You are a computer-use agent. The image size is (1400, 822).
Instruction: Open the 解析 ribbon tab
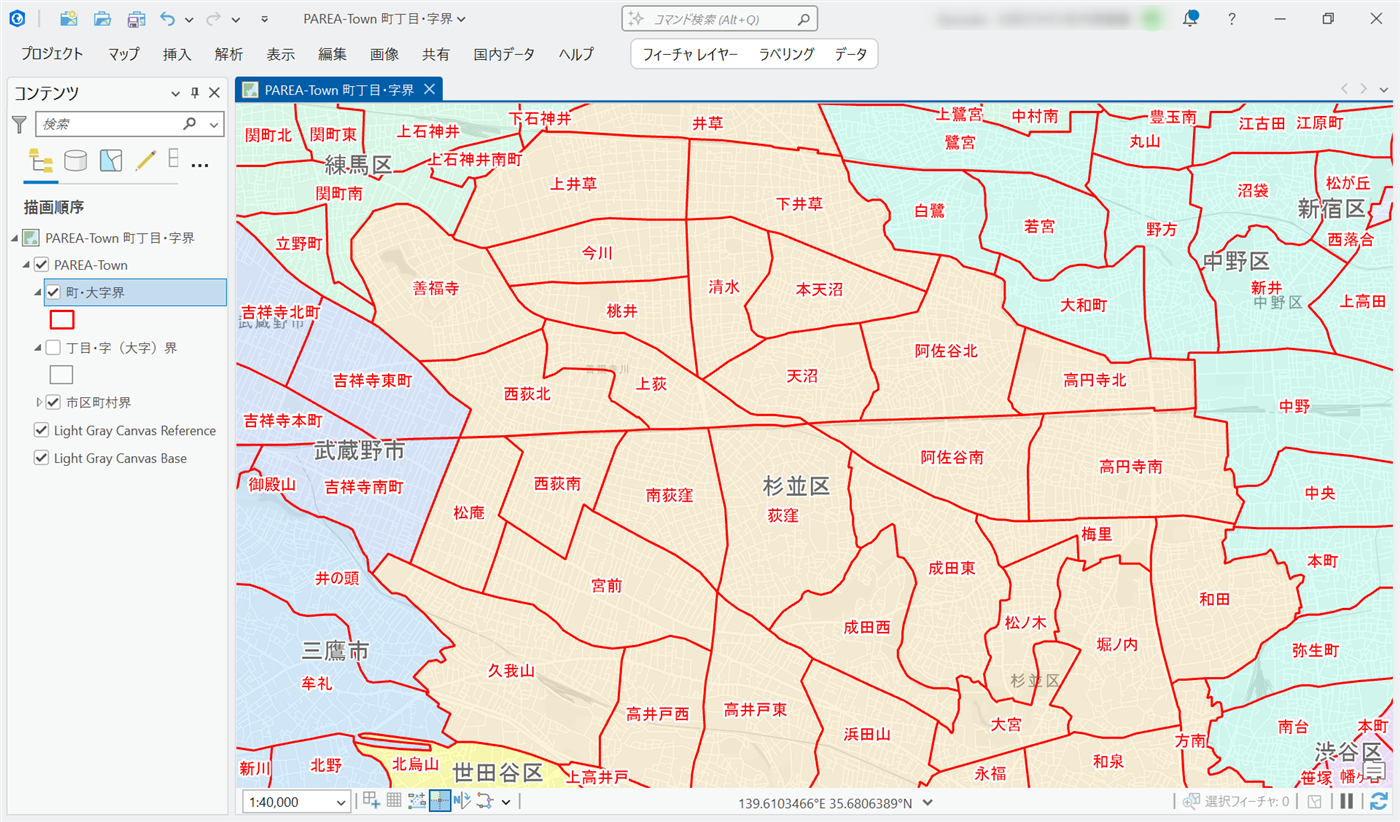pos(228,54)
